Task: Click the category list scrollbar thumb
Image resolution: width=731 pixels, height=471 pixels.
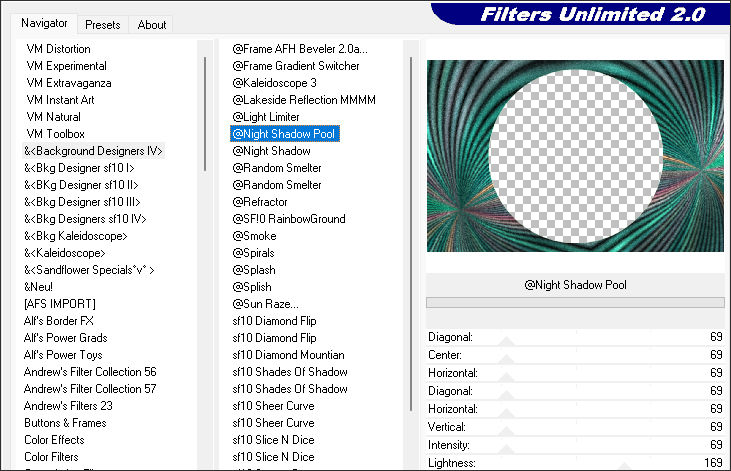Action: click(205, 114)
